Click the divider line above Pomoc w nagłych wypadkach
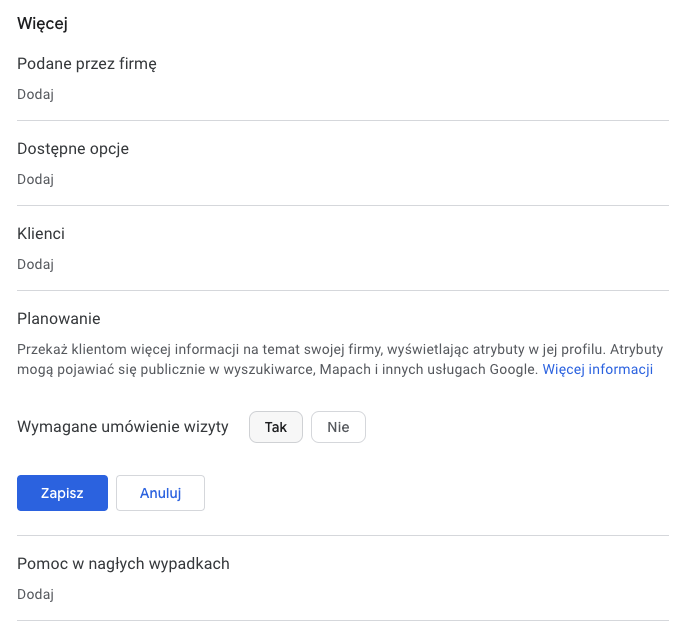This screenshot has width=675, height=634. [x=342, y=536]
